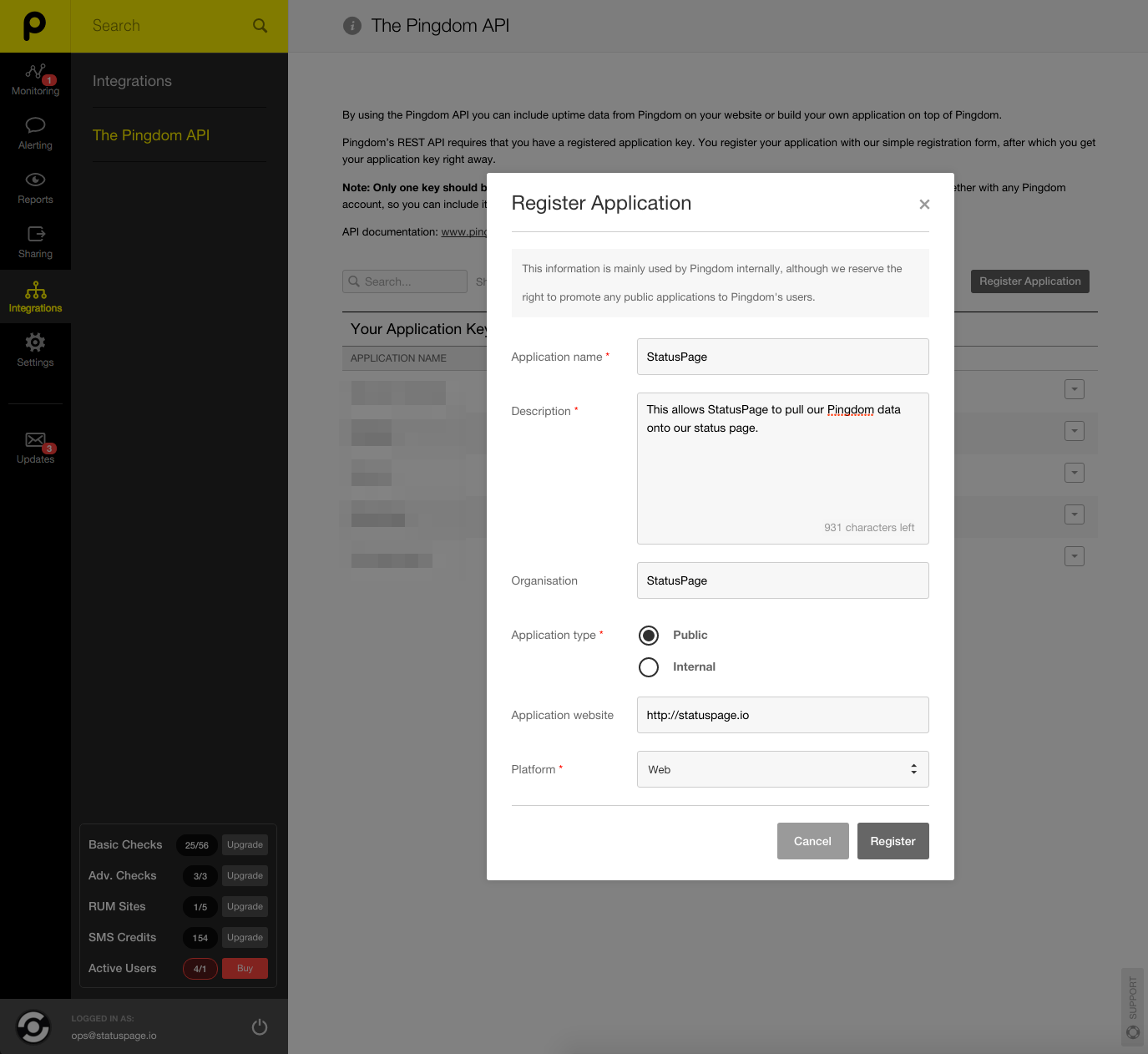This screenshot has height=1054, width=1148.
Task: Open the Monitoring section
Action: tap(35, 80)
